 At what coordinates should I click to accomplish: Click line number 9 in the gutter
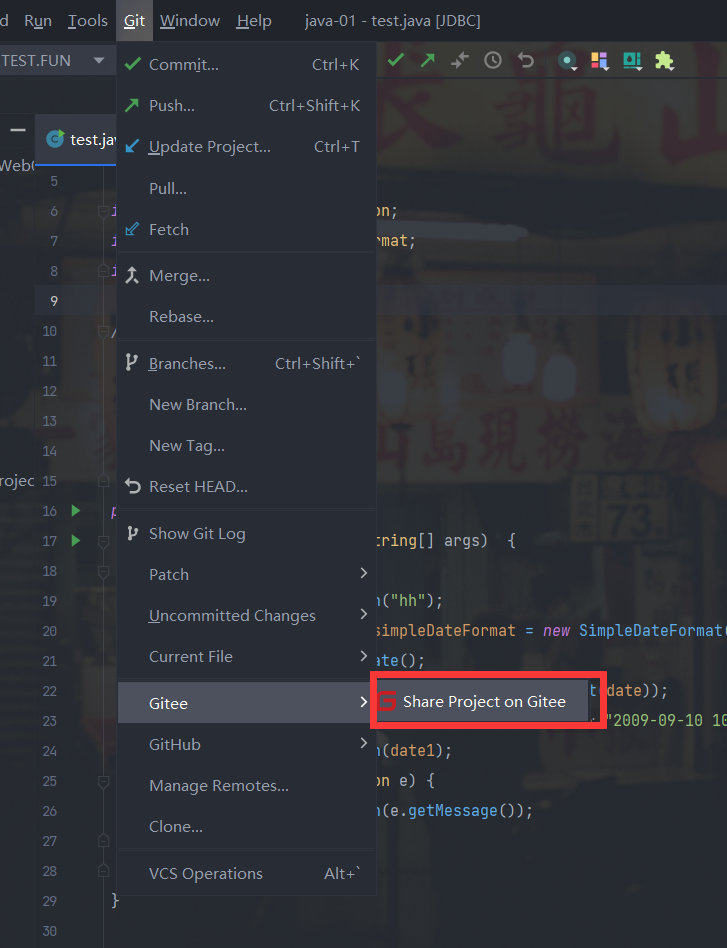[54, 301]
